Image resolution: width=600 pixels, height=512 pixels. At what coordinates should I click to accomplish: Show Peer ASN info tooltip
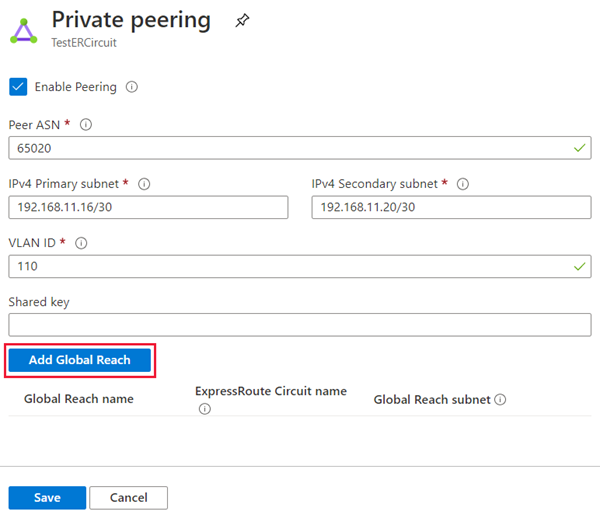coord(86,124)
